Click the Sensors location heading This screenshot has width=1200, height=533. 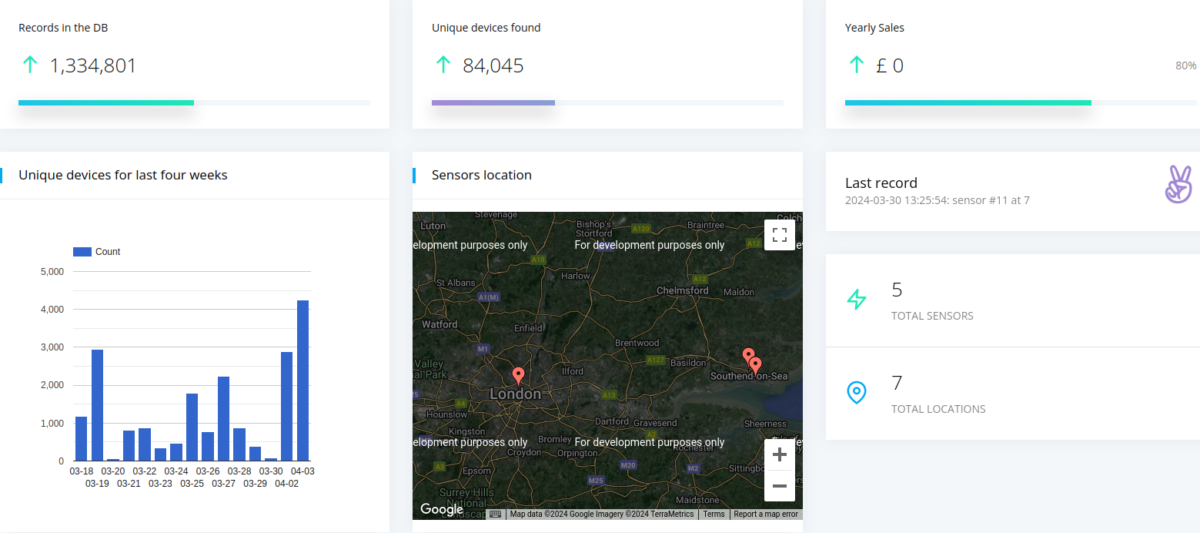pos(482,175)
